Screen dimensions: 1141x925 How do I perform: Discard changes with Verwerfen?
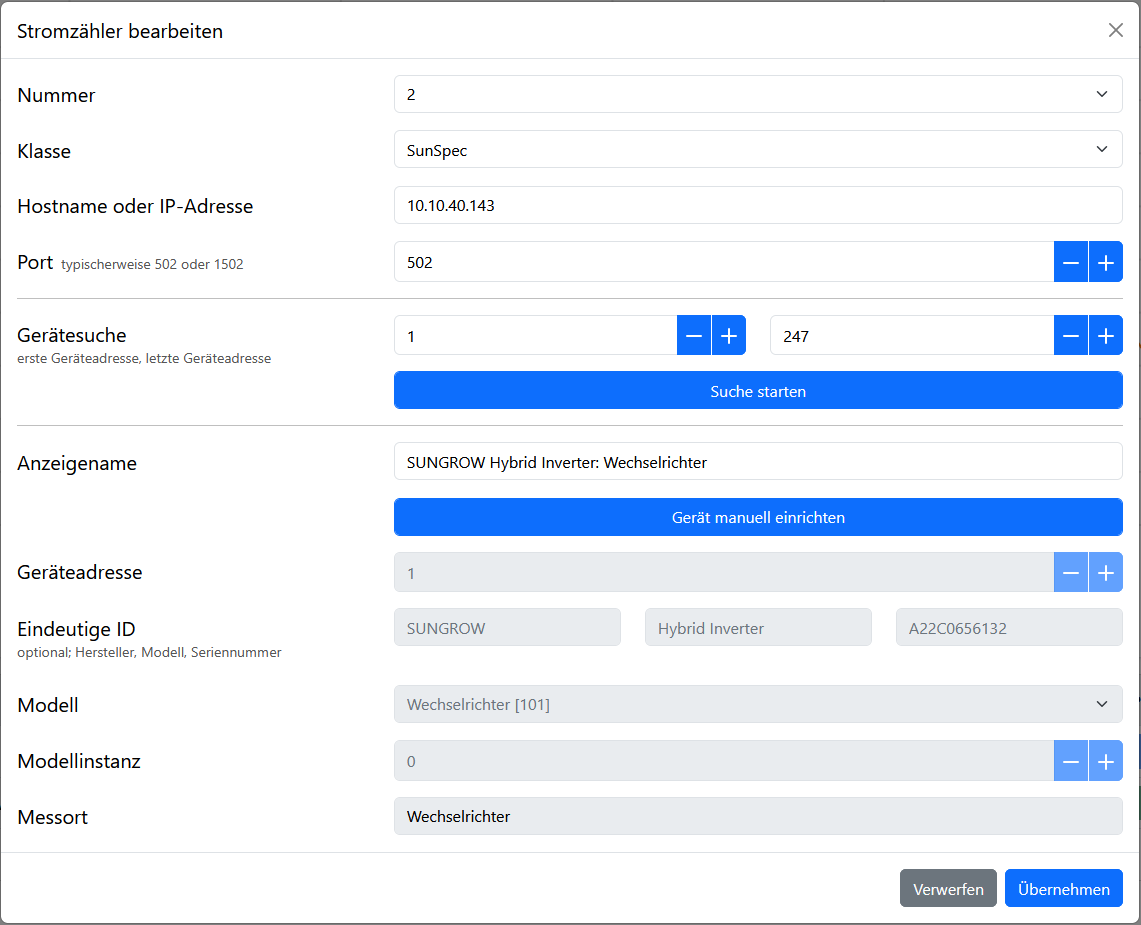948,889
